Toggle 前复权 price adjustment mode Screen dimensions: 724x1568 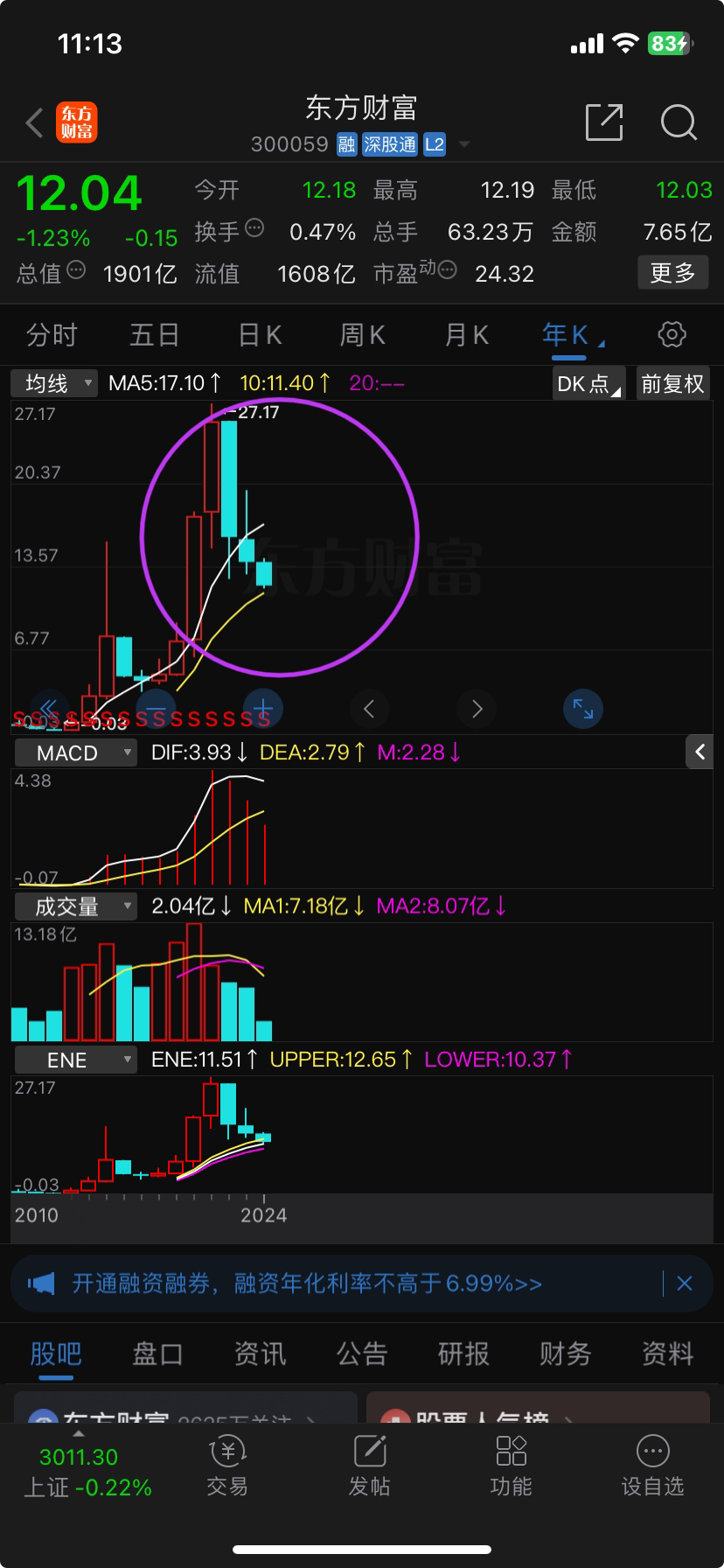coord(672,384)
